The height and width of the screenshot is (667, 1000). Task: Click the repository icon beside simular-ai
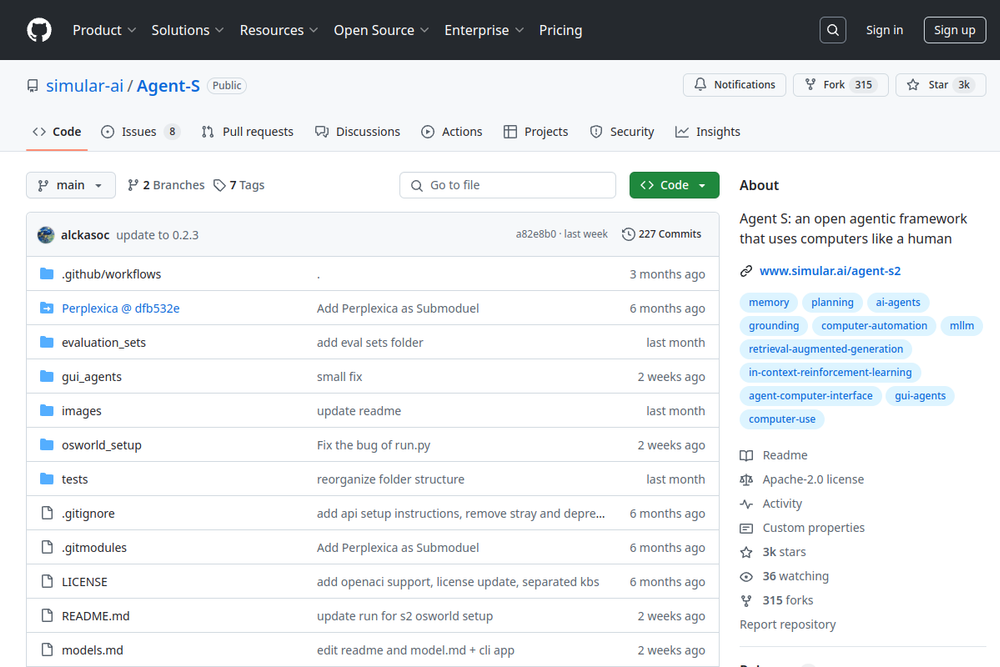click(33, 85)
